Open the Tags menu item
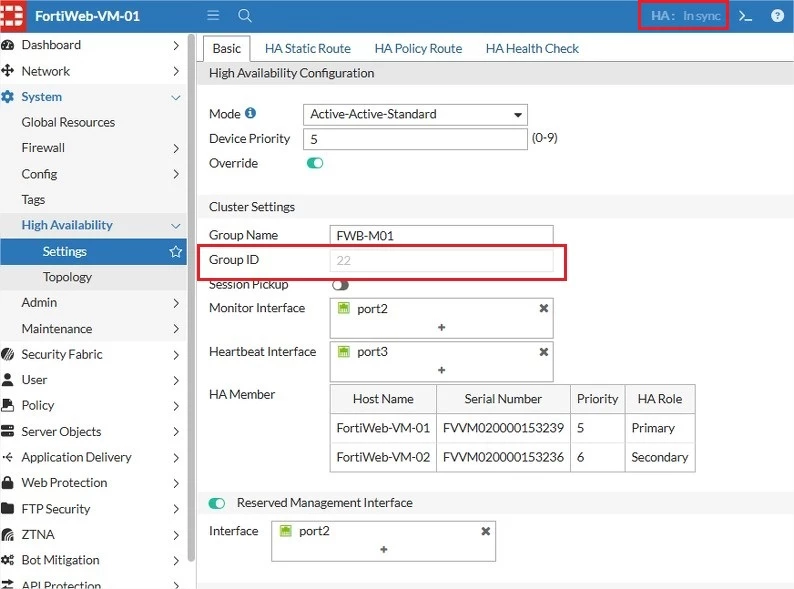Image resolution: width=794 pixels, height=589 pixels. click(33, 200)
